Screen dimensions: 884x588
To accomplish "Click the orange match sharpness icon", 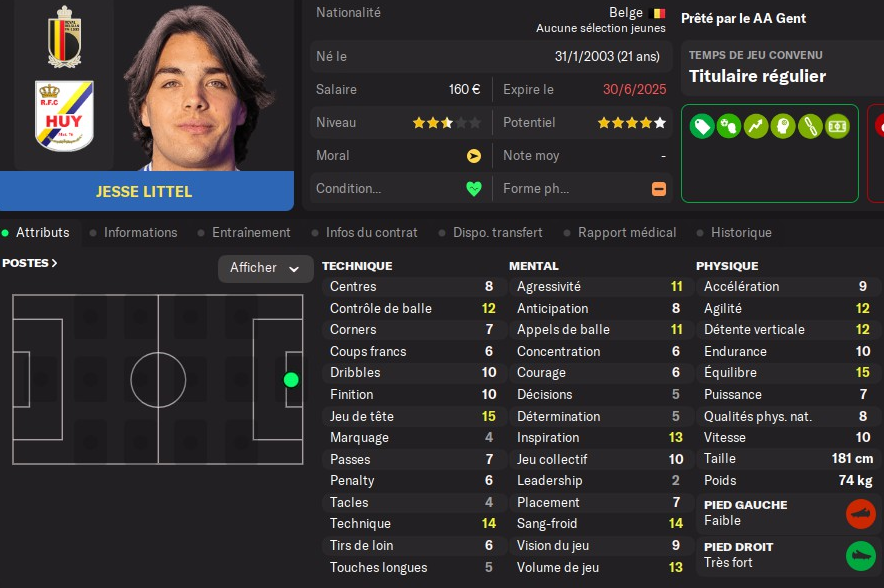I will pos(659,189).
